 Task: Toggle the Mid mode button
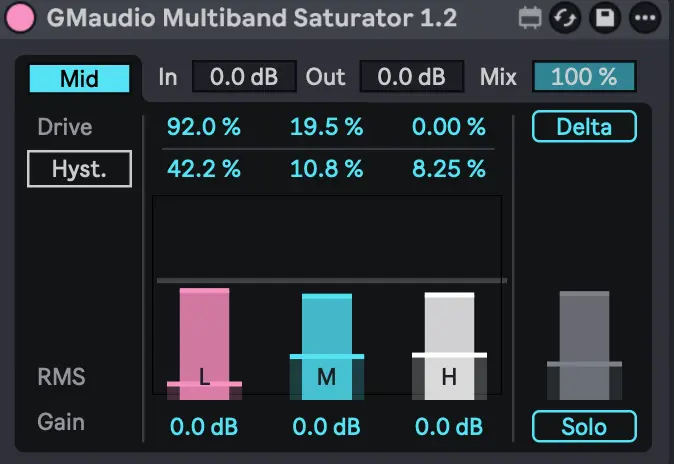click(80, 78)
